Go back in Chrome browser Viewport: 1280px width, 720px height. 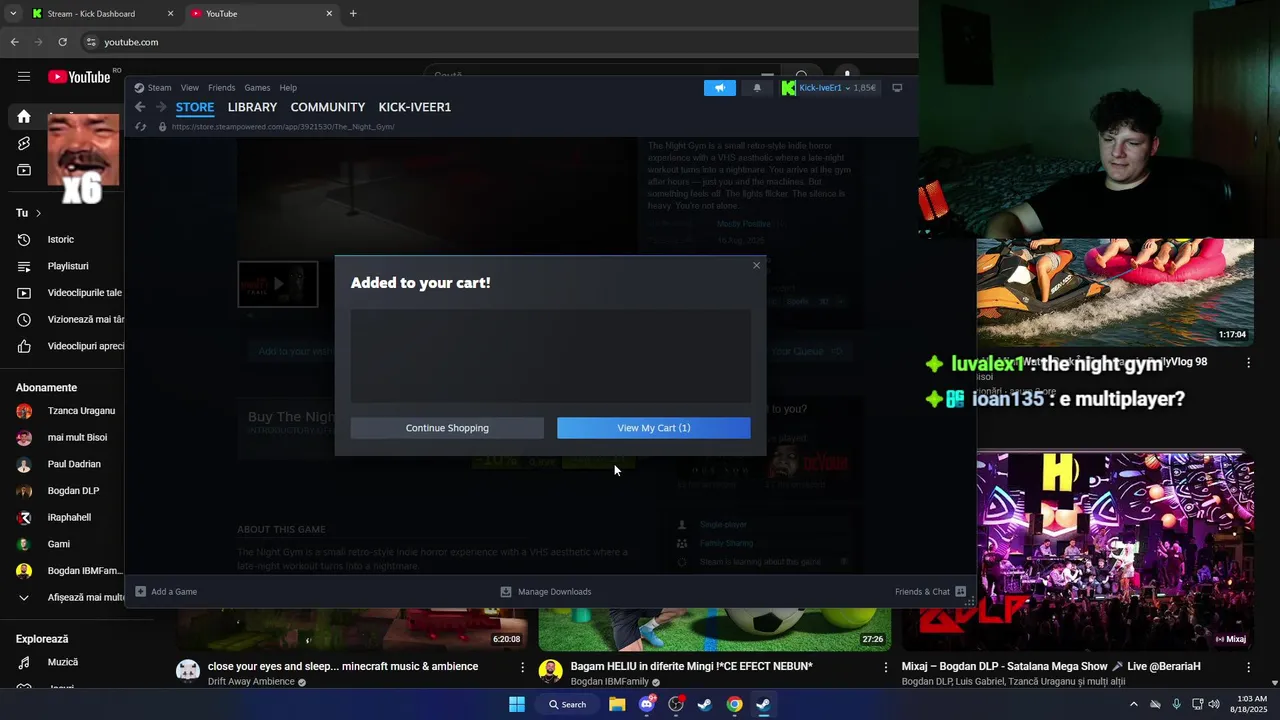click(x=14, y=42)
